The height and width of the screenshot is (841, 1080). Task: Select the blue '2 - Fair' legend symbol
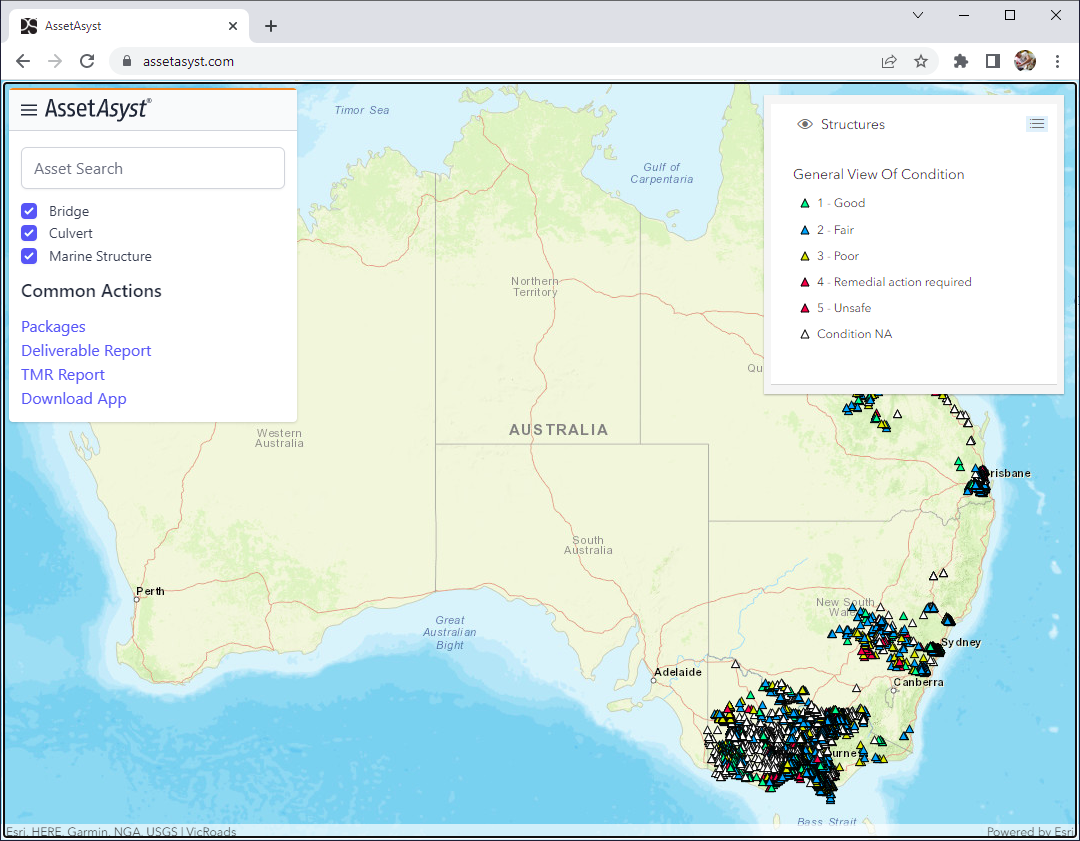[804, 230]
